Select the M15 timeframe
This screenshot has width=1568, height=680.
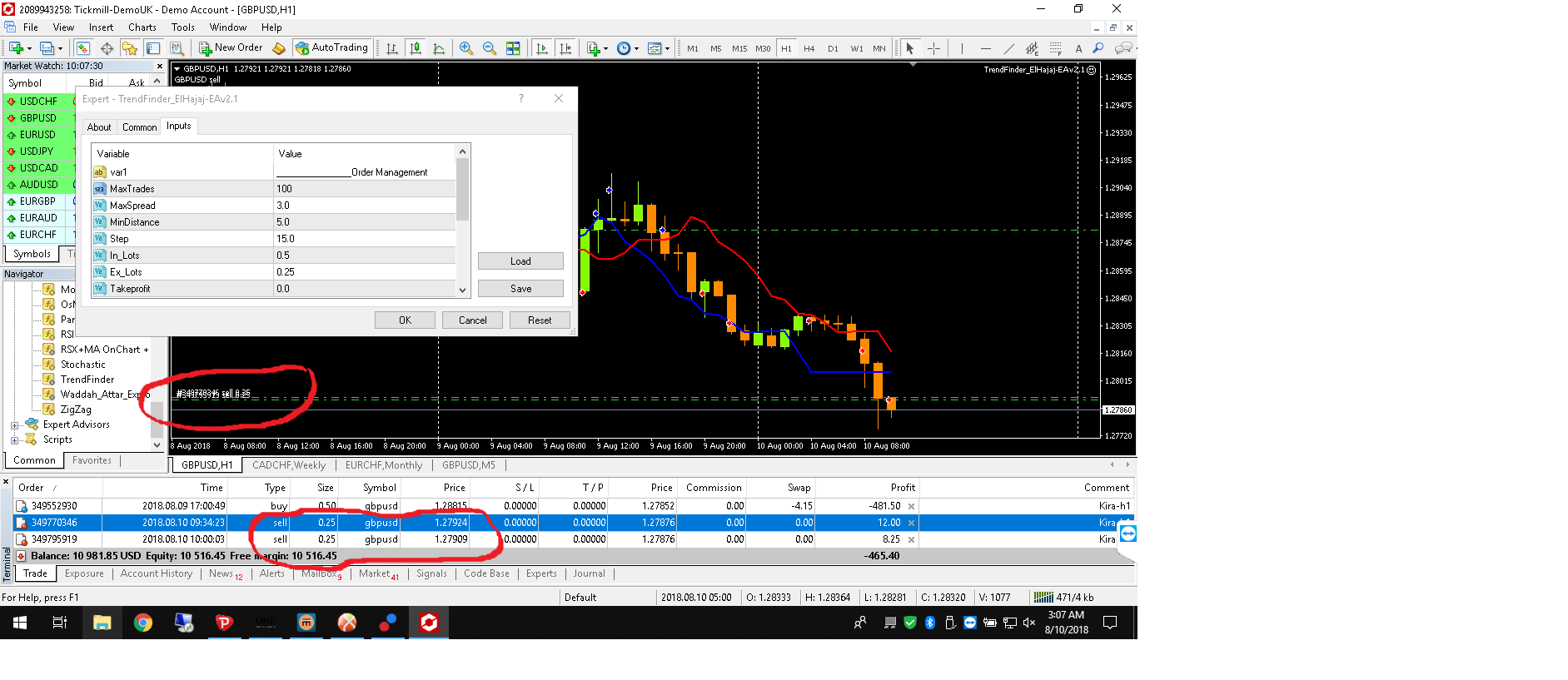pos(739,48)
